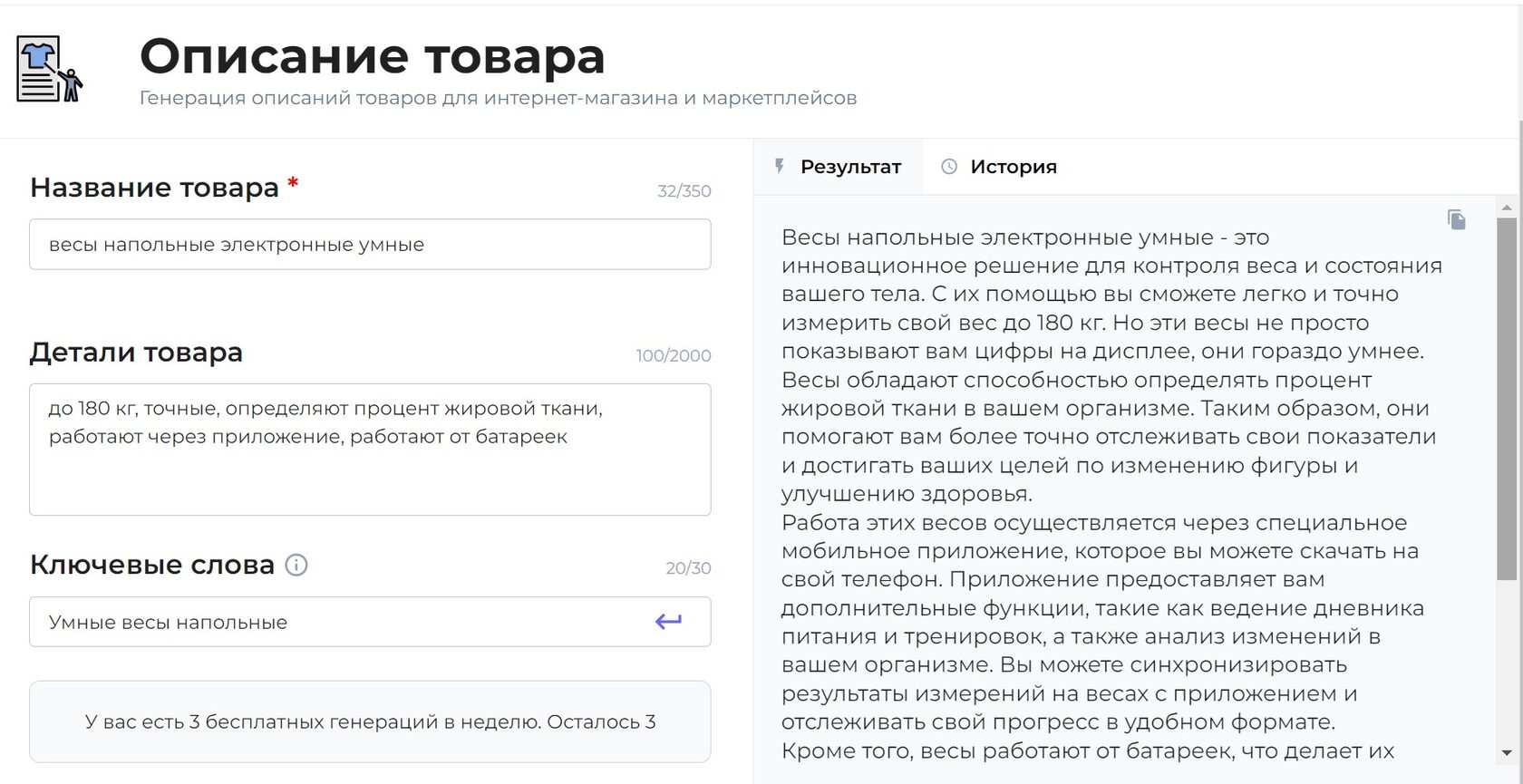Viewport: 1523px width, 784px height.
Task: Click the 32/350 character counter
Action: (x=684, y=191)
